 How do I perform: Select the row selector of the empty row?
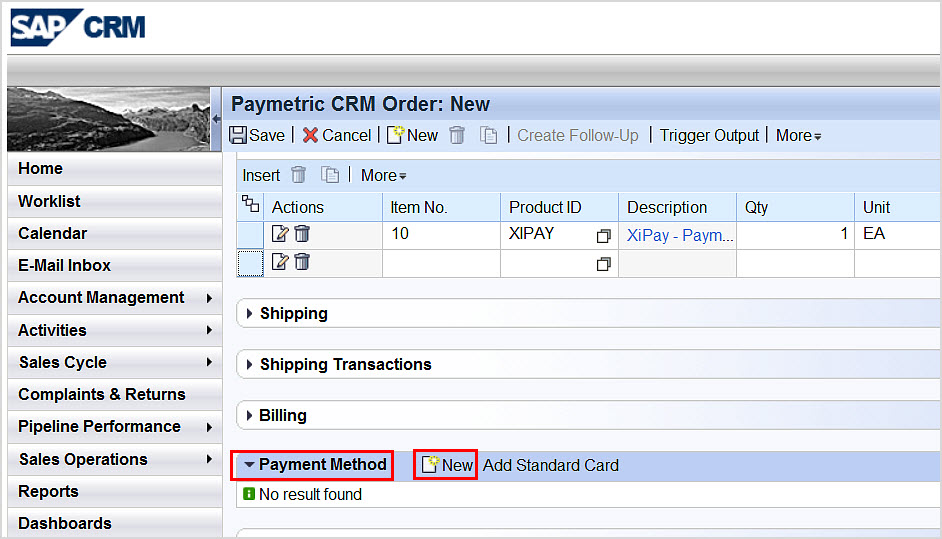(250, 263)
